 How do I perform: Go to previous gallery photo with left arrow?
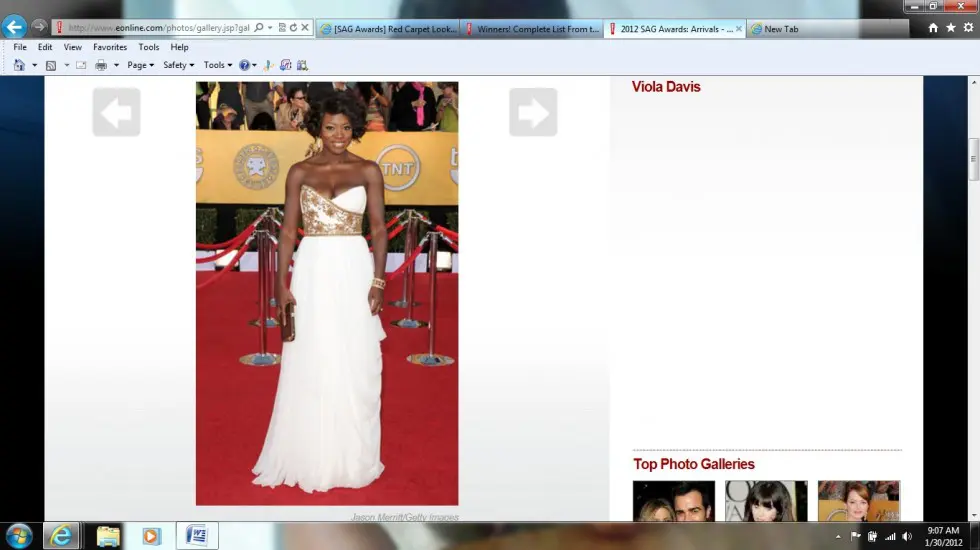tap(116, 112)
